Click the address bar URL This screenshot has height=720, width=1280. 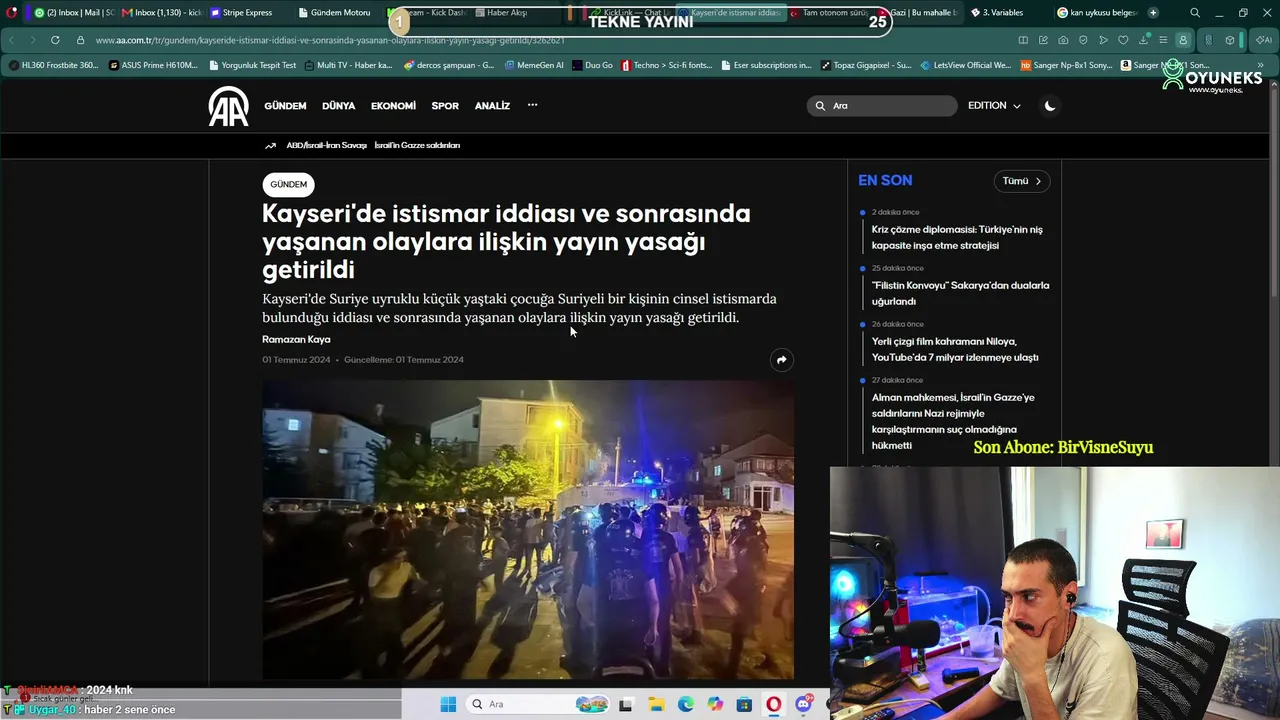(x=330, y=40)
